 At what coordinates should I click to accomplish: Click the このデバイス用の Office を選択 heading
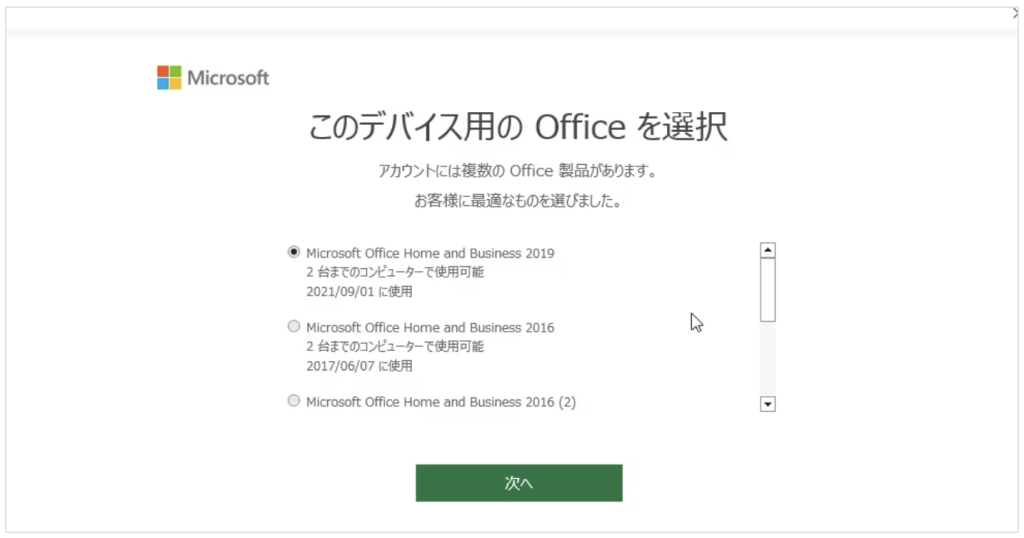pos(518,127)
